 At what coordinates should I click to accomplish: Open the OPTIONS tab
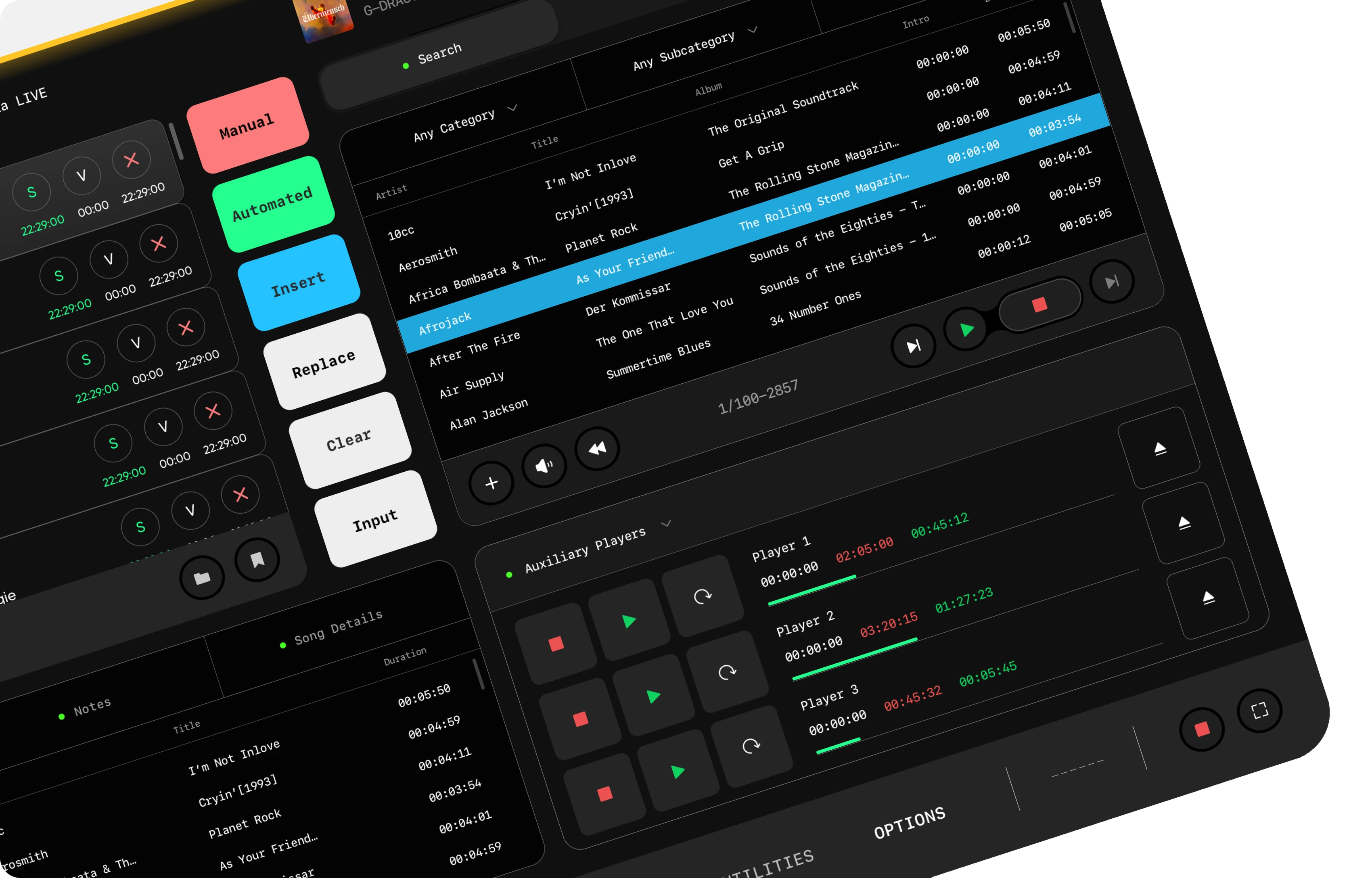tap(910, 823)
